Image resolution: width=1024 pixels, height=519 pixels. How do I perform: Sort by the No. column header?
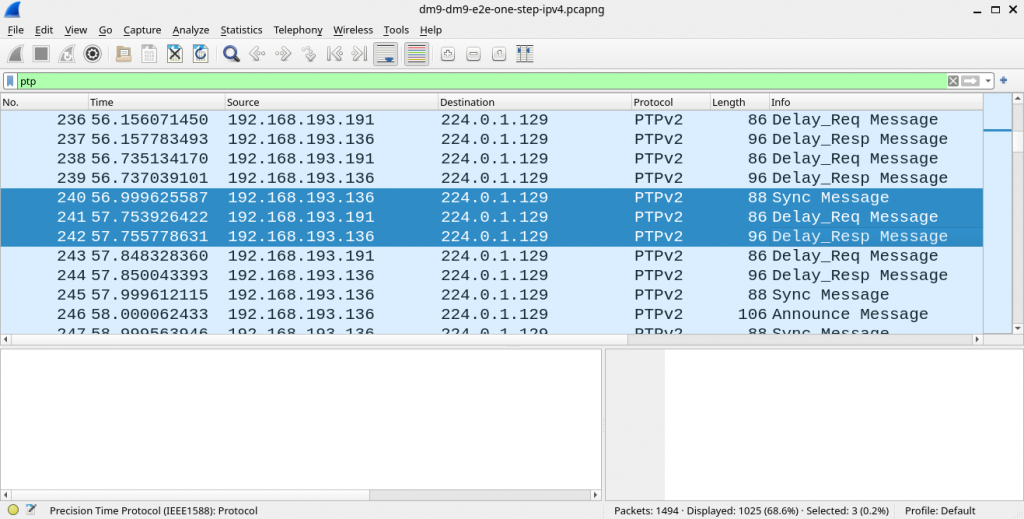coord(44,102)
